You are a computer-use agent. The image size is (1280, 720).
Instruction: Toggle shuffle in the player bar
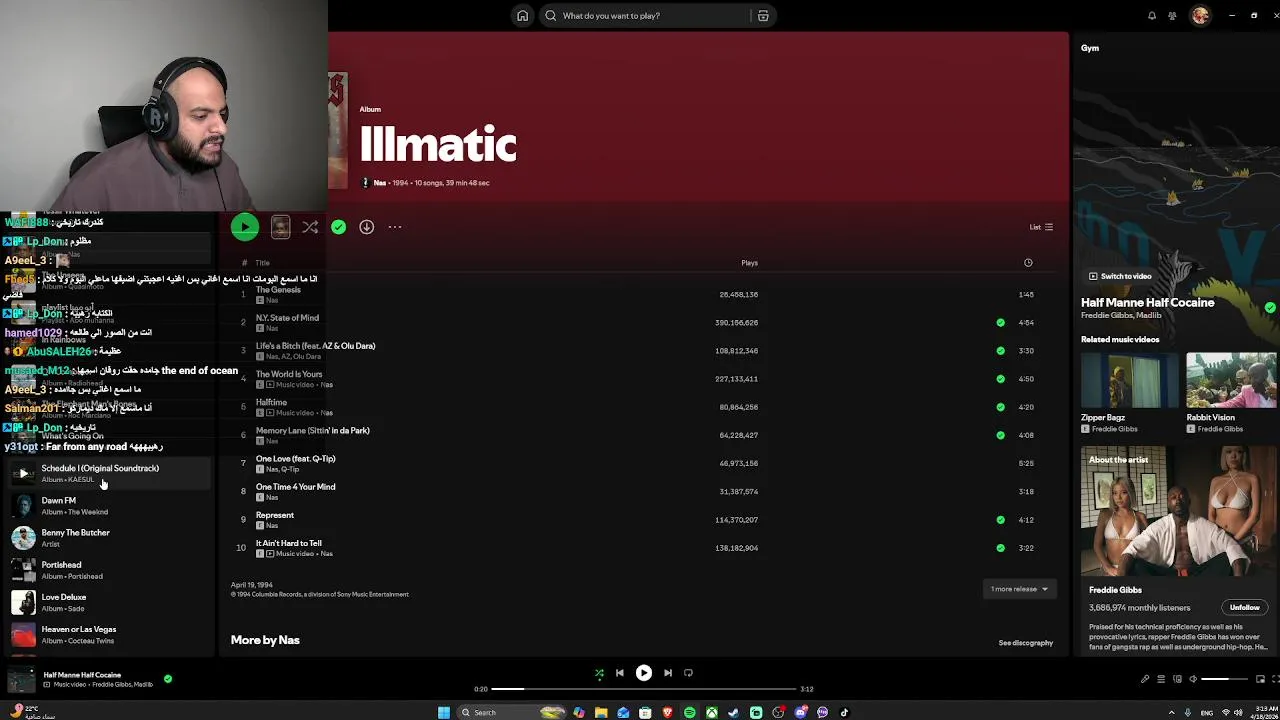coord(599,673)
